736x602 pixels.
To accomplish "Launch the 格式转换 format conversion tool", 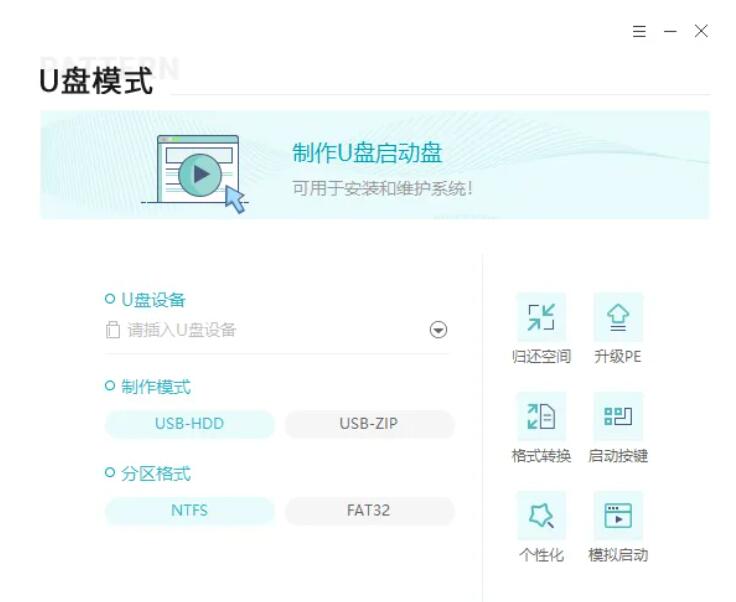I will pyautogui.click(x=541, y=416).
